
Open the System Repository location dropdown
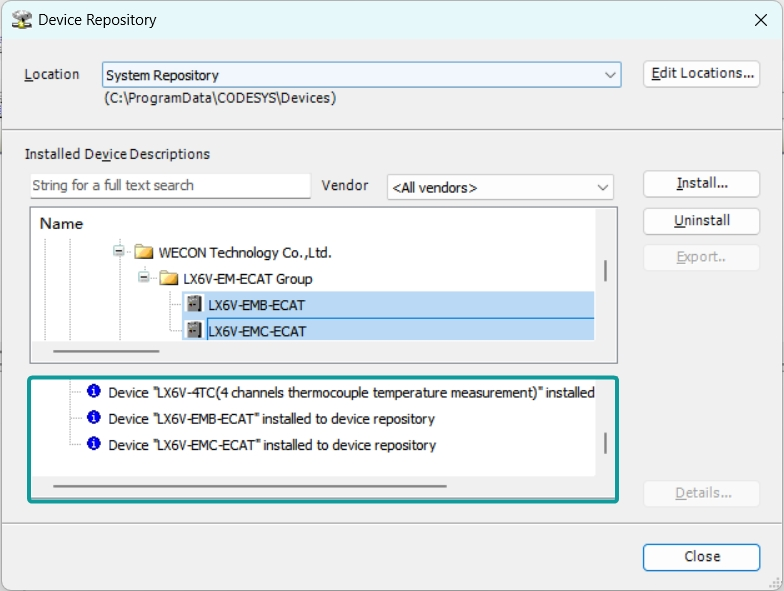pos(610,75)
